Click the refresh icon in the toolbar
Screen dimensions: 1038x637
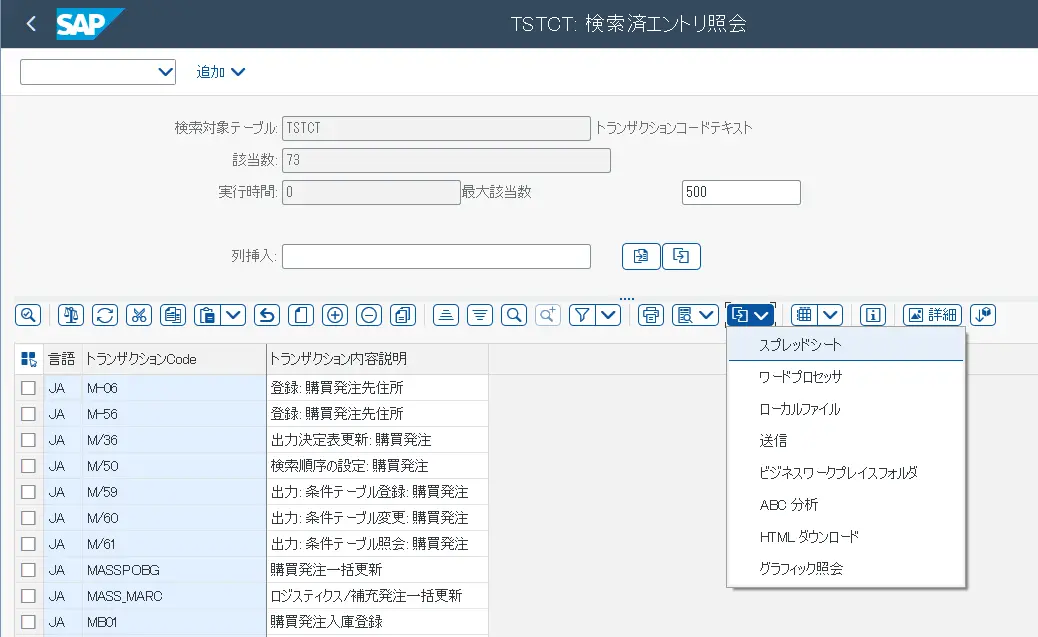point(105,315)
